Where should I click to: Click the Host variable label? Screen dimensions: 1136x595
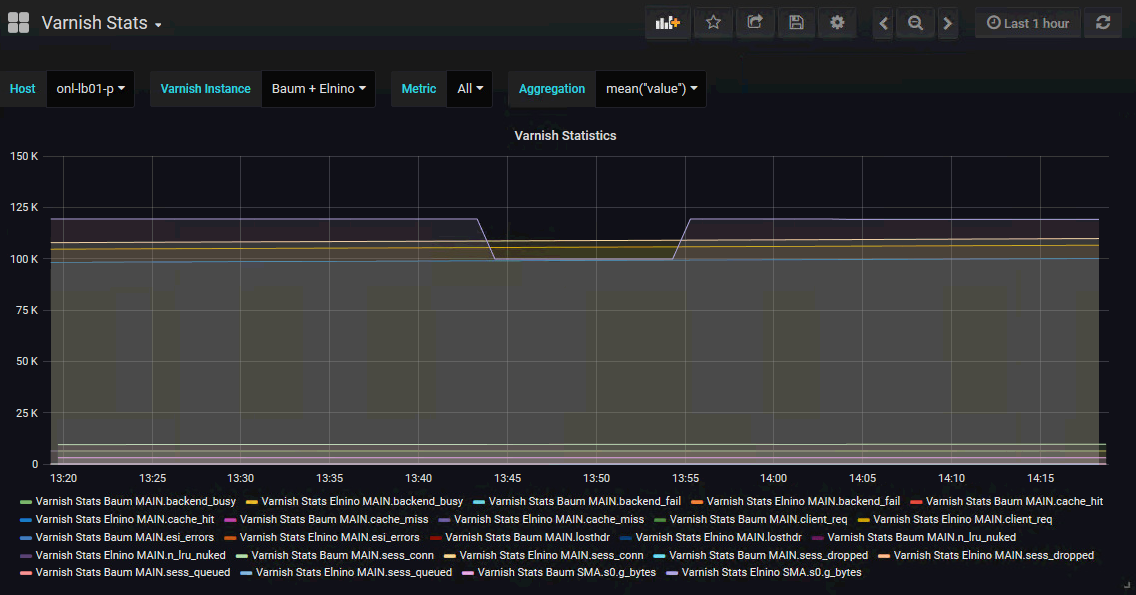pos(22,88)
